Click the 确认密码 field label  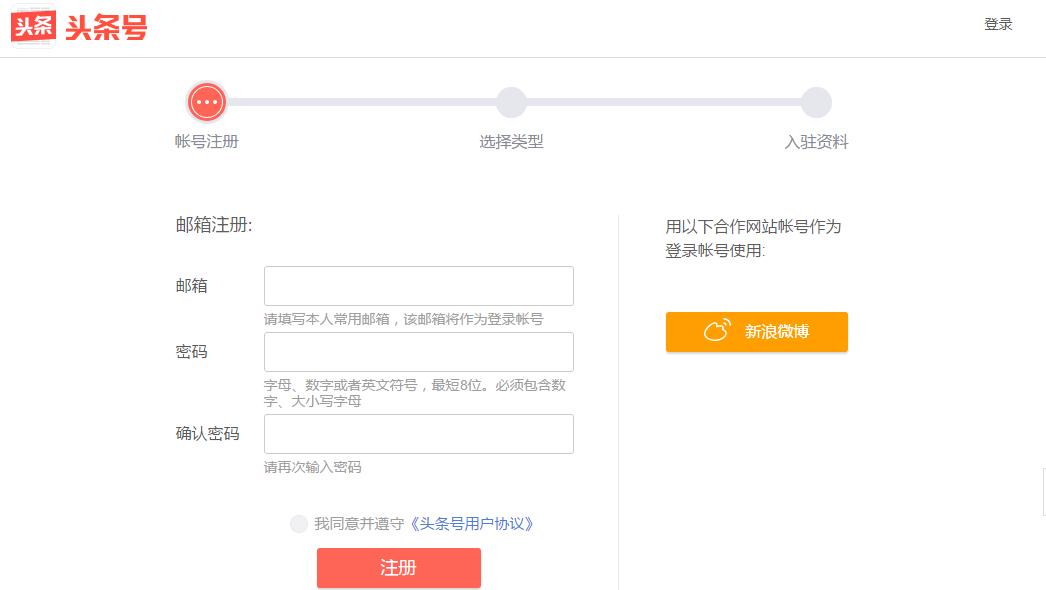point(207,434)
